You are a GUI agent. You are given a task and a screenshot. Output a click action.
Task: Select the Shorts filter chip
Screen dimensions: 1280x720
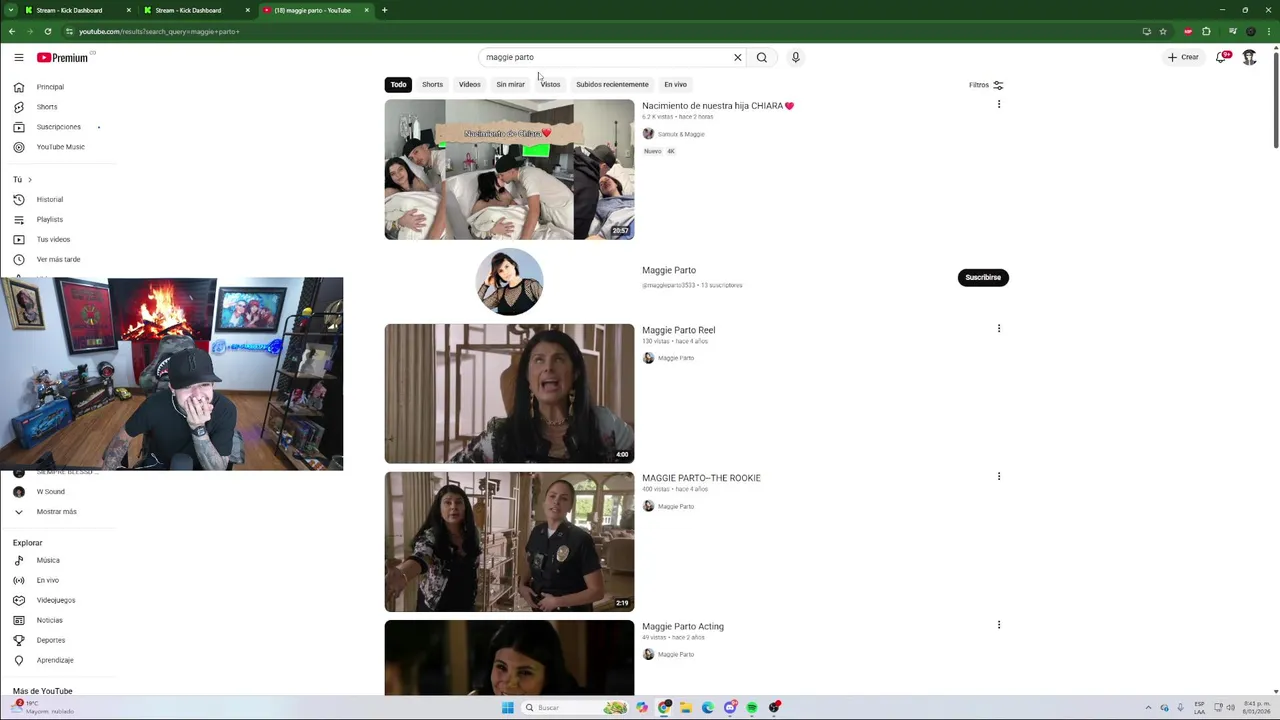pyautogui.click(x=432, y=84)
